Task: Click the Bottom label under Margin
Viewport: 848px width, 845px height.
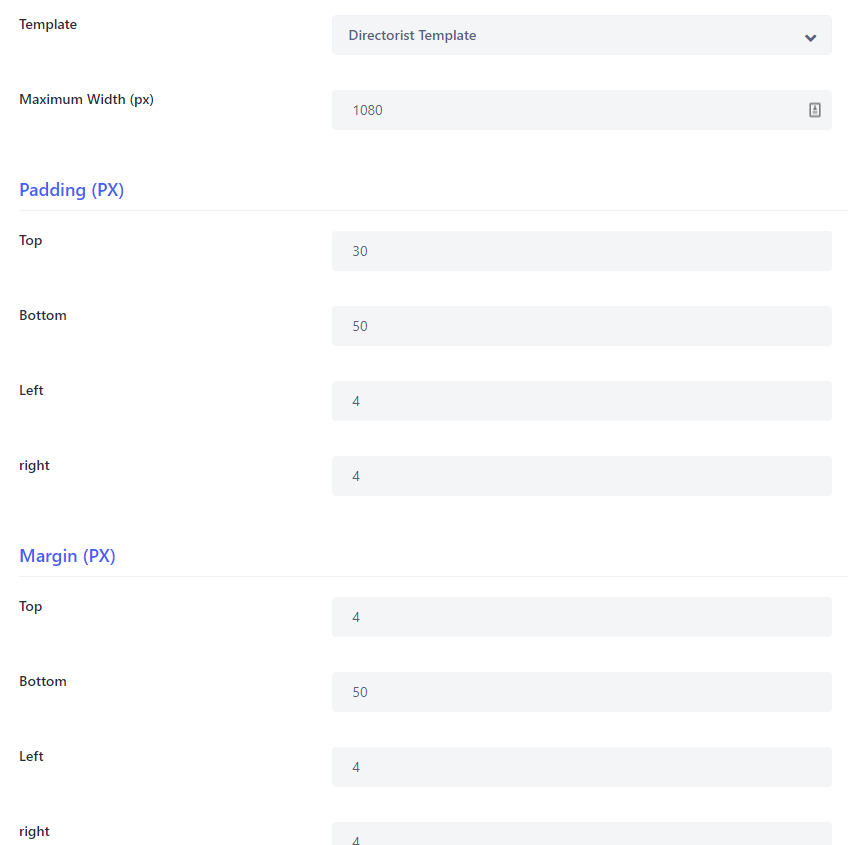Action: click(43, 681)
